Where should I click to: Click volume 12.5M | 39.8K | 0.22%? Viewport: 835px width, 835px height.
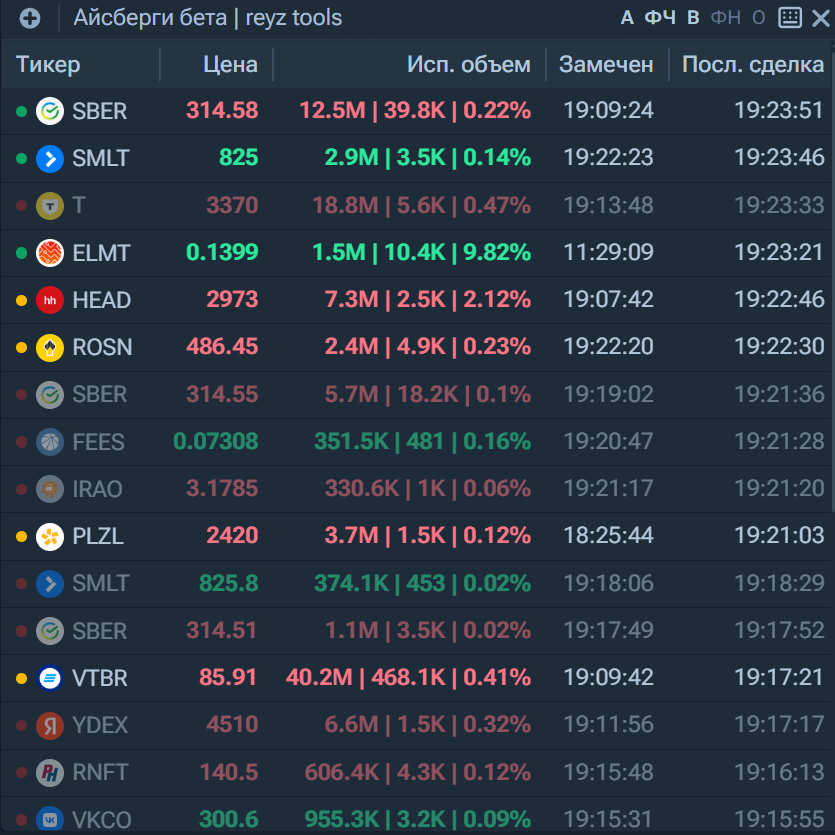415,110
